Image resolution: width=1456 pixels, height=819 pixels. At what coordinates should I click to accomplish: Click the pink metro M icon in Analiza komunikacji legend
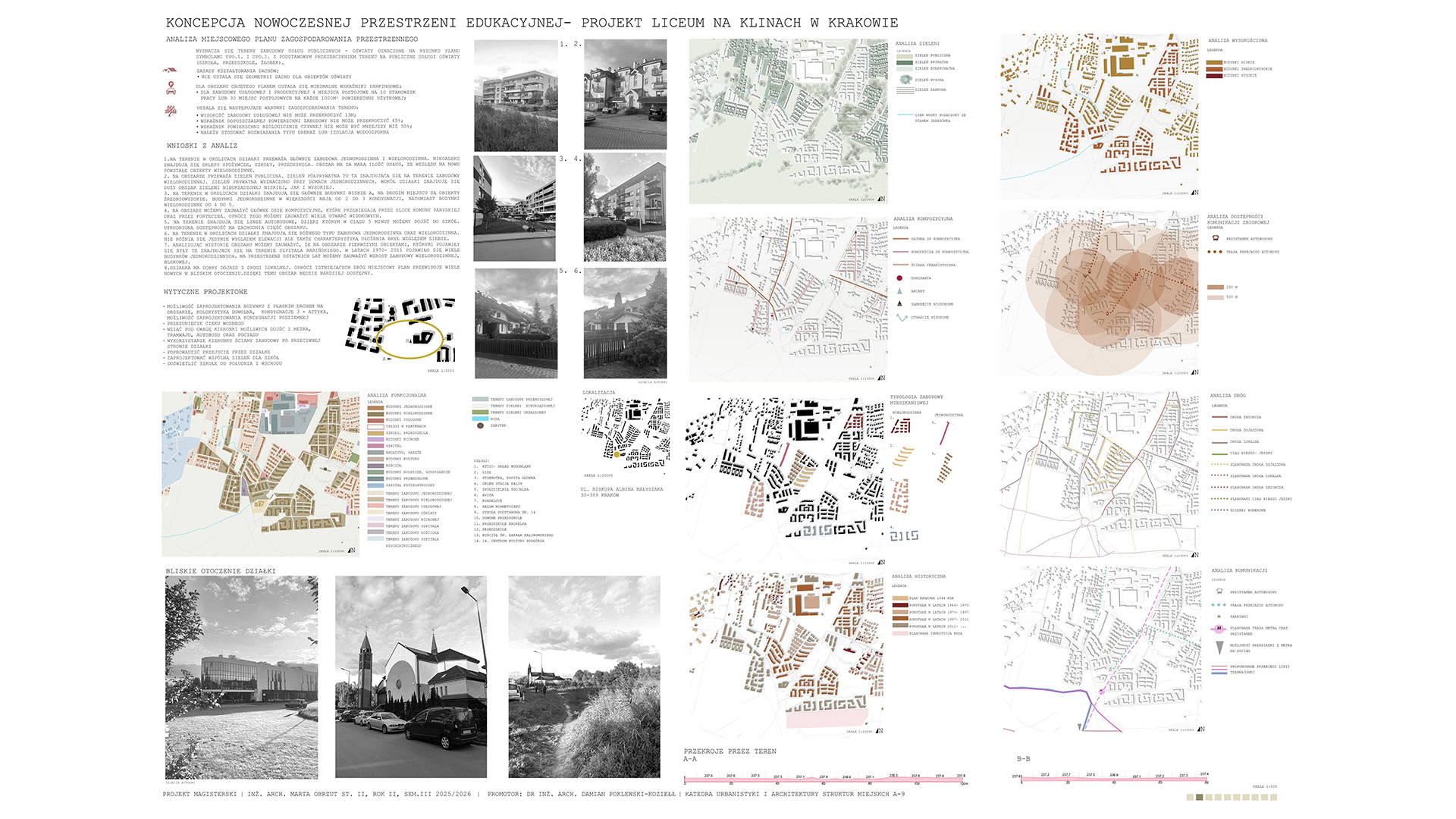coord(1219,629)
